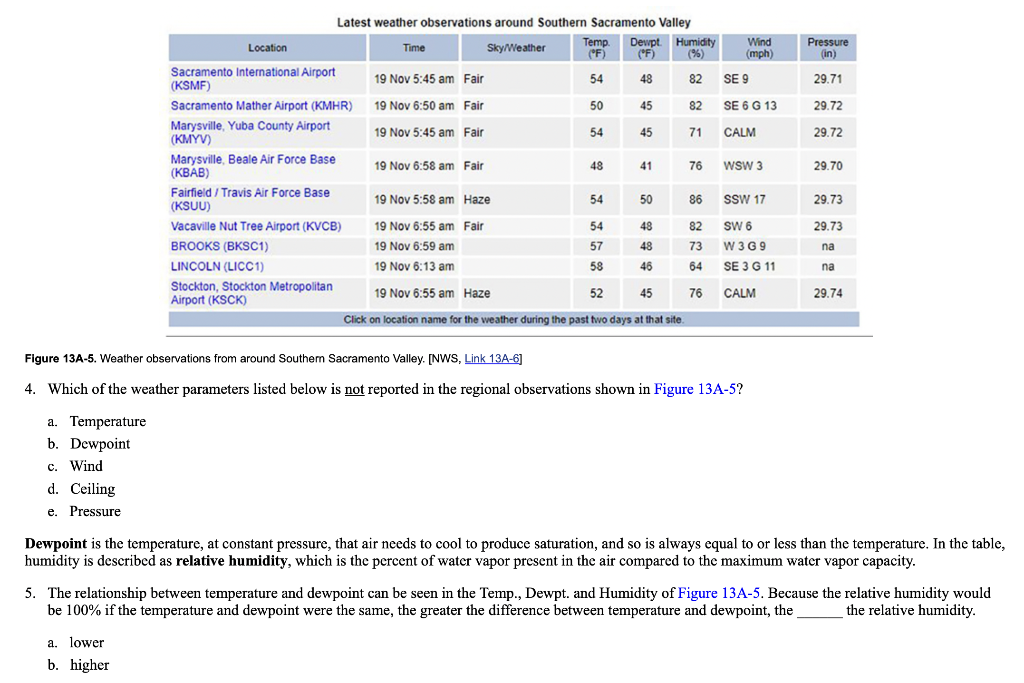Select answer choice Ceiling for question 4

point(92,489)
